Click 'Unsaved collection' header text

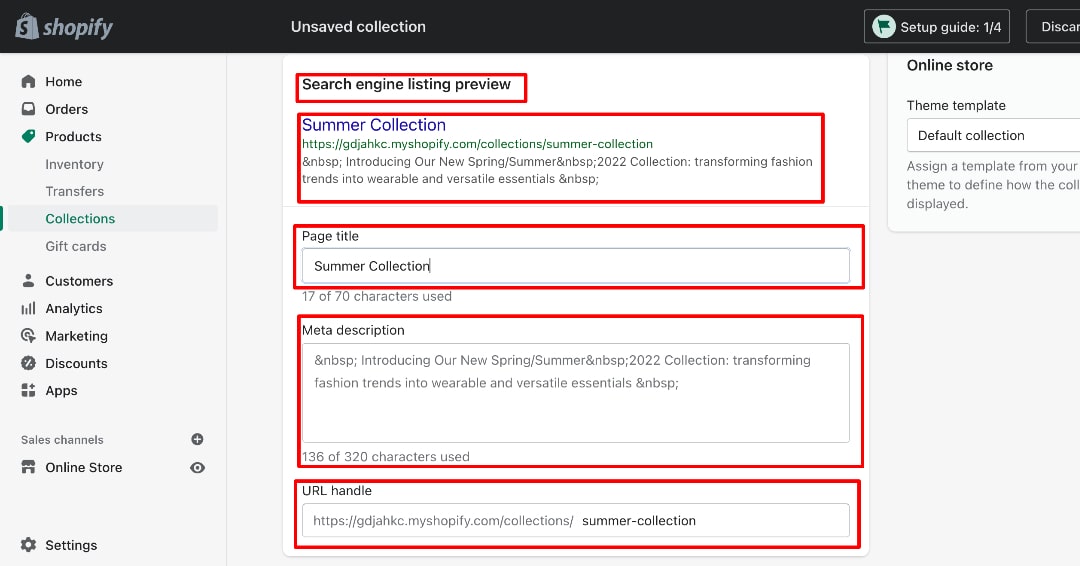tap(358, 27)
